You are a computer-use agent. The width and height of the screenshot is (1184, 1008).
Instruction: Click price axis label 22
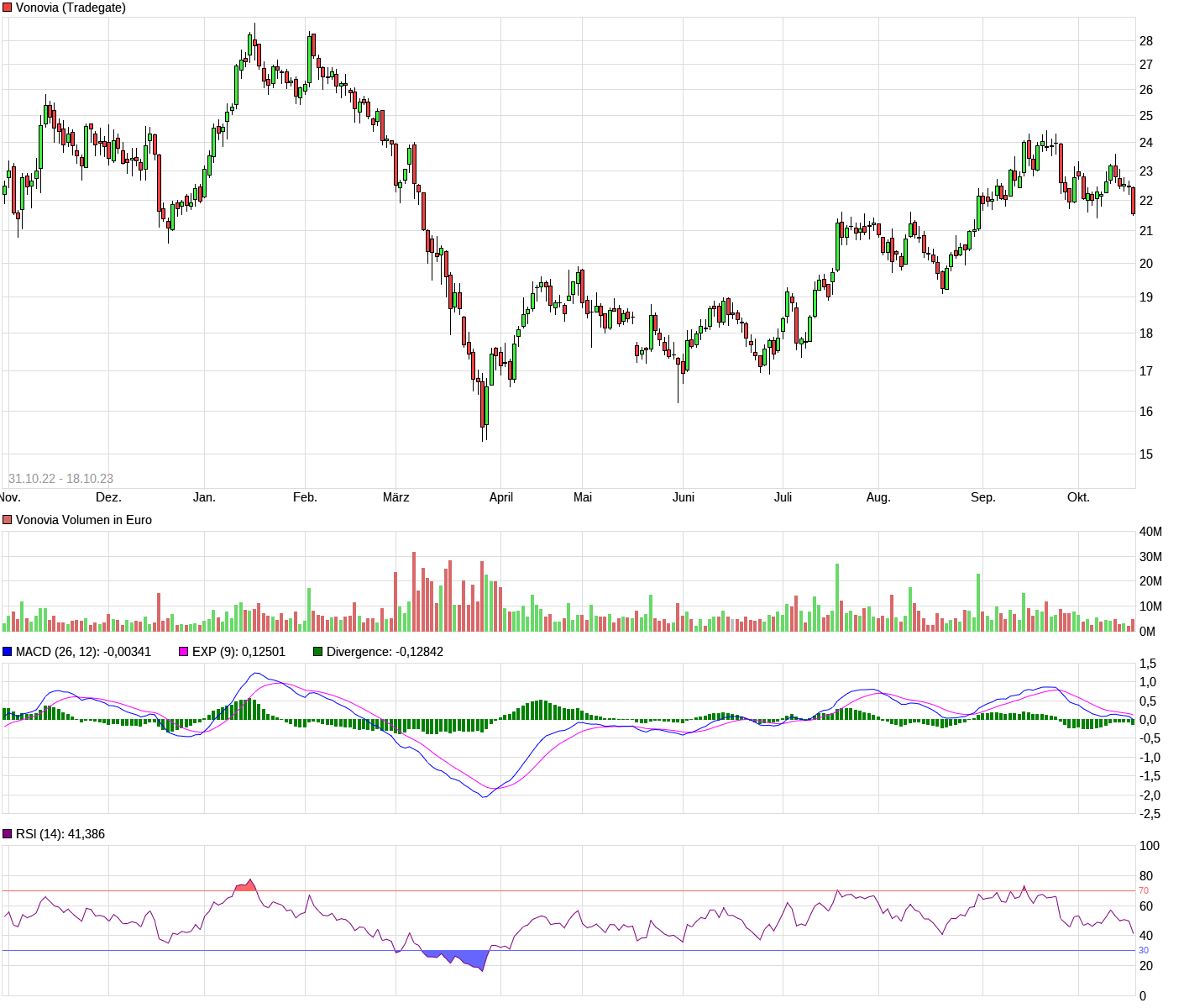(1146, 201)
